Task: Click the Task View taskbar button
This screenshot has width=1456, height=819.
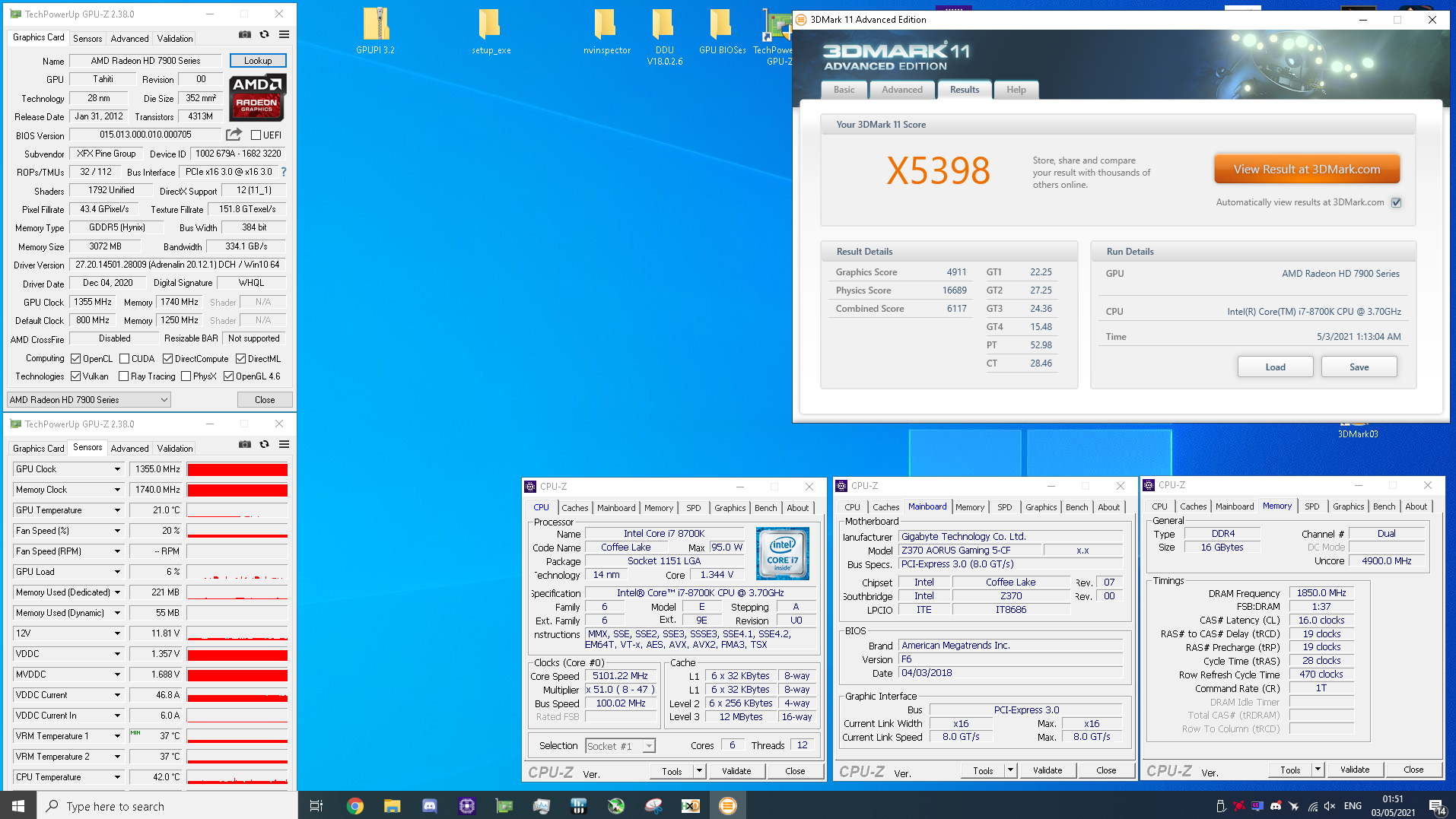Action: pos(316,805)
